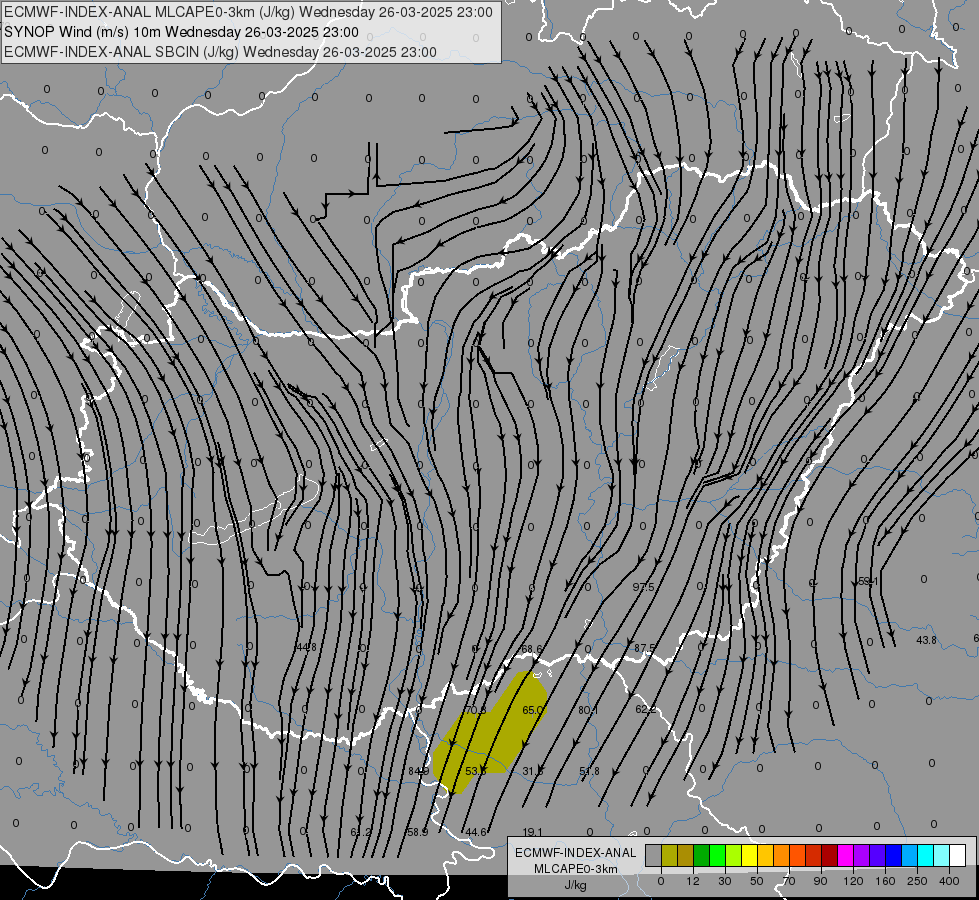Click the legend tick label 12
The height and width of the screenshot is (900, 979).
click(x=693, y=881)
